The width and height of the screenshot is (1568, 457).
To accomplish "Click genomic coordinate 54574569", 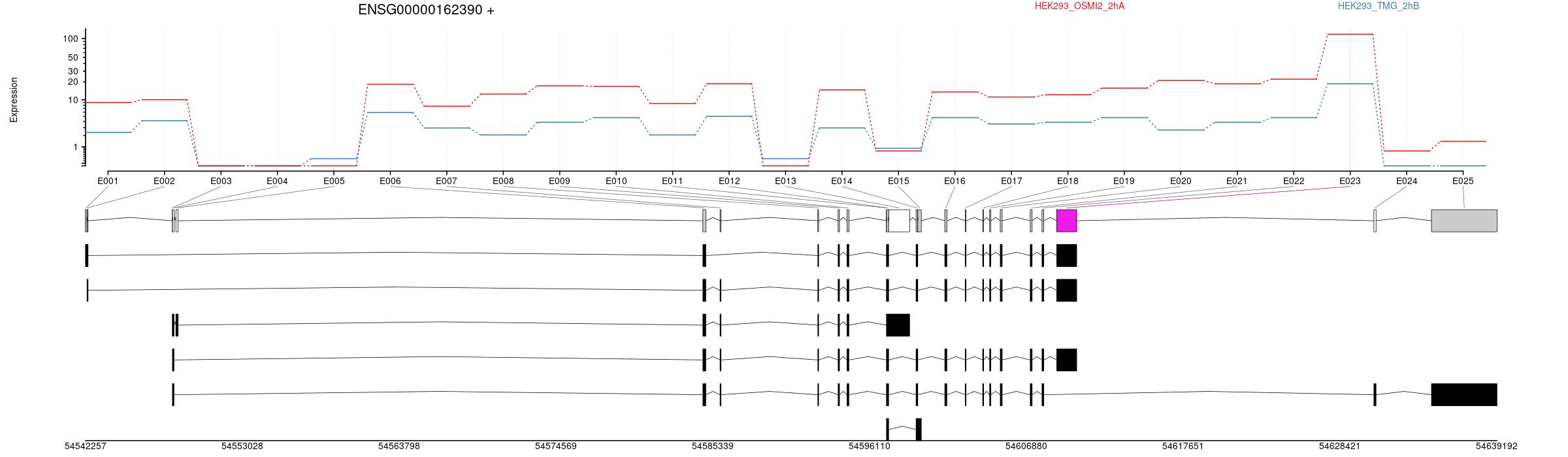I will (556, 447).
